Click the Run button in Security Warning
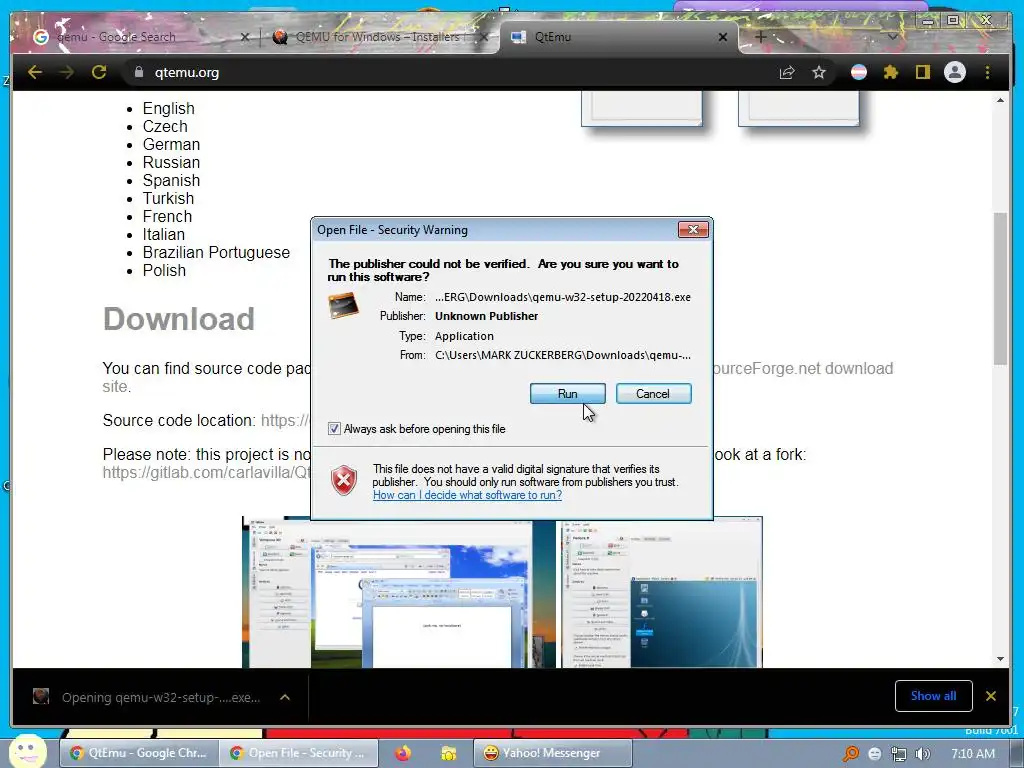 click(567, 394)
